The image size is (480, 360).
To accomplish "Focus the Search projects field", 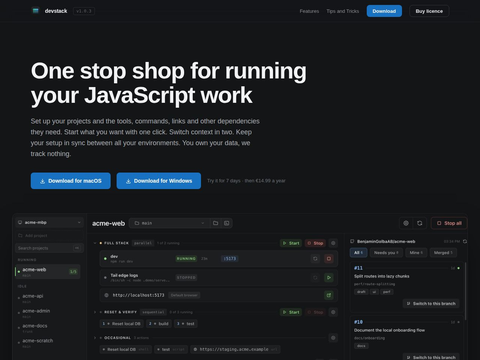I will click(x=49, y=248).
